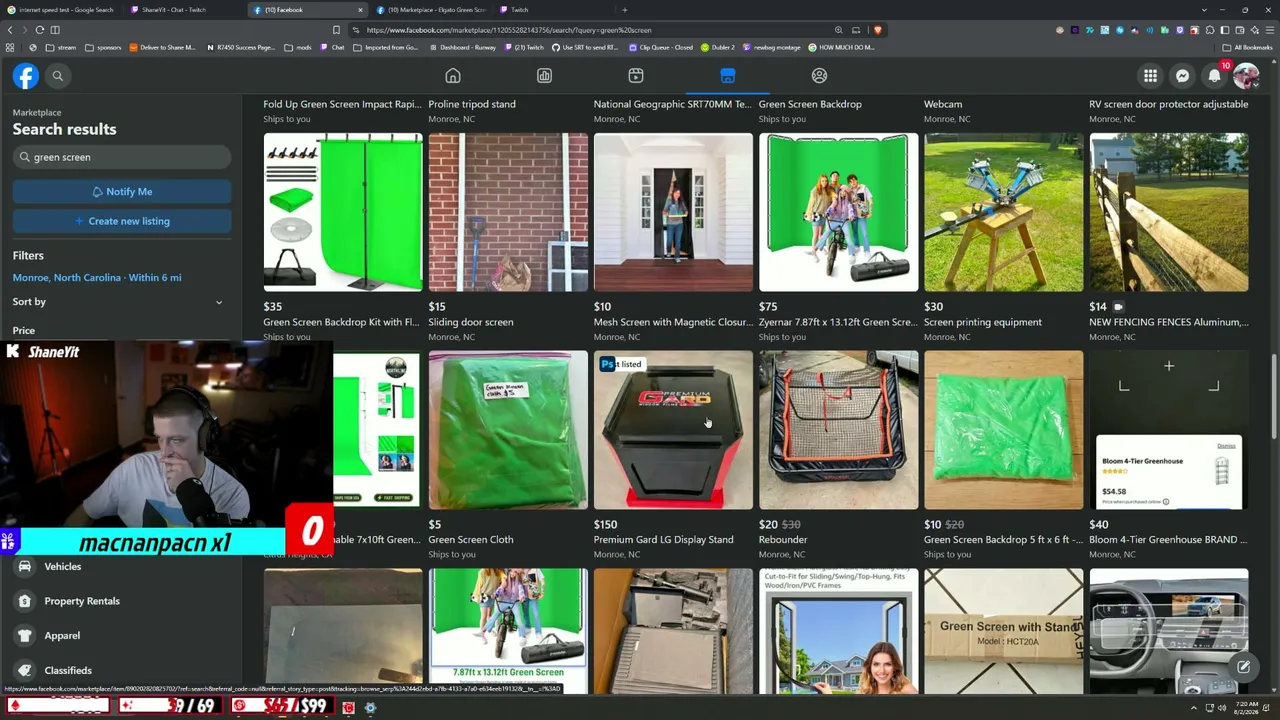The image size is (1280, 720).
Task: Open the $150 Premium Gard LG Display Stand listing
Action: tap(673, 455)
